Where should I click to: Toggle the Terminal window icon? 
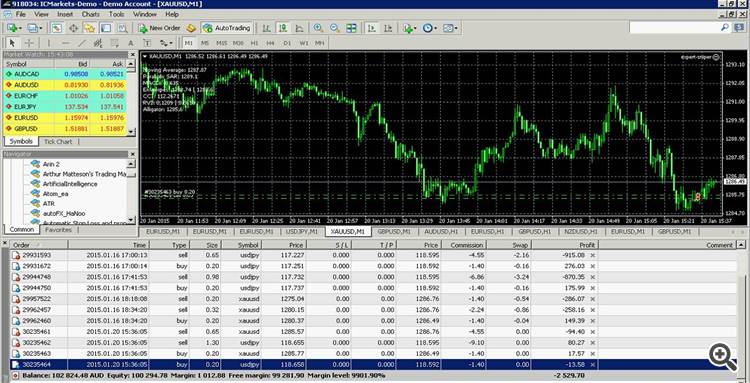[106, 28]
